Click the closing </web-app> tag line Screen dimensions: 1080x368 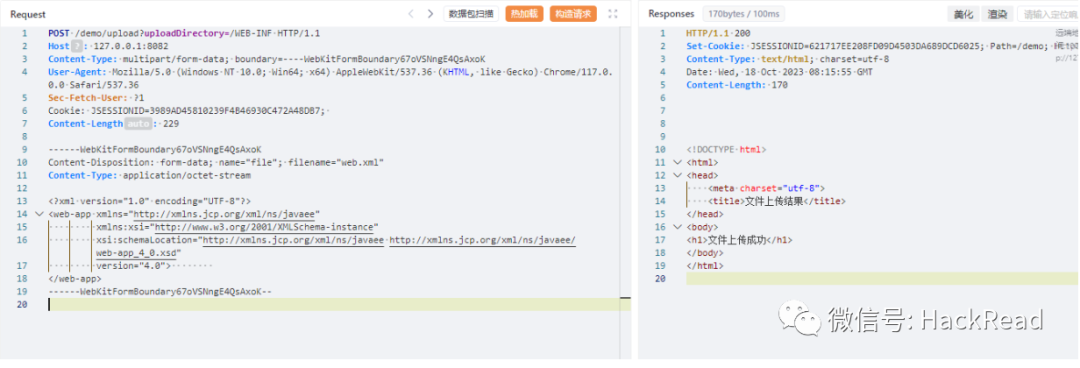point(74,279)
